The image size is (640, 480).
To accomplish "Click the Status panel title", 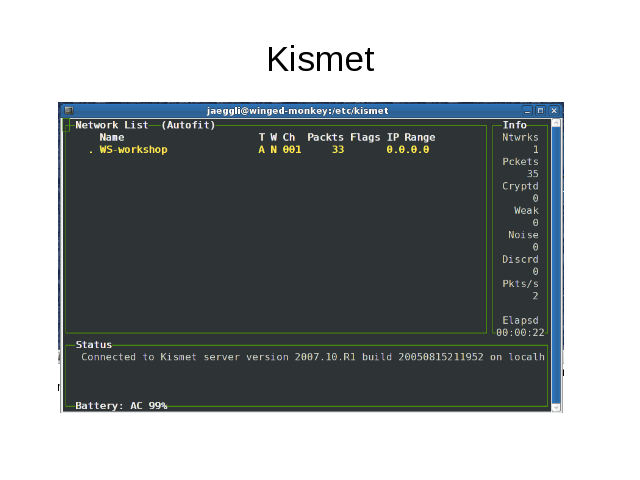I will (94, 344).
